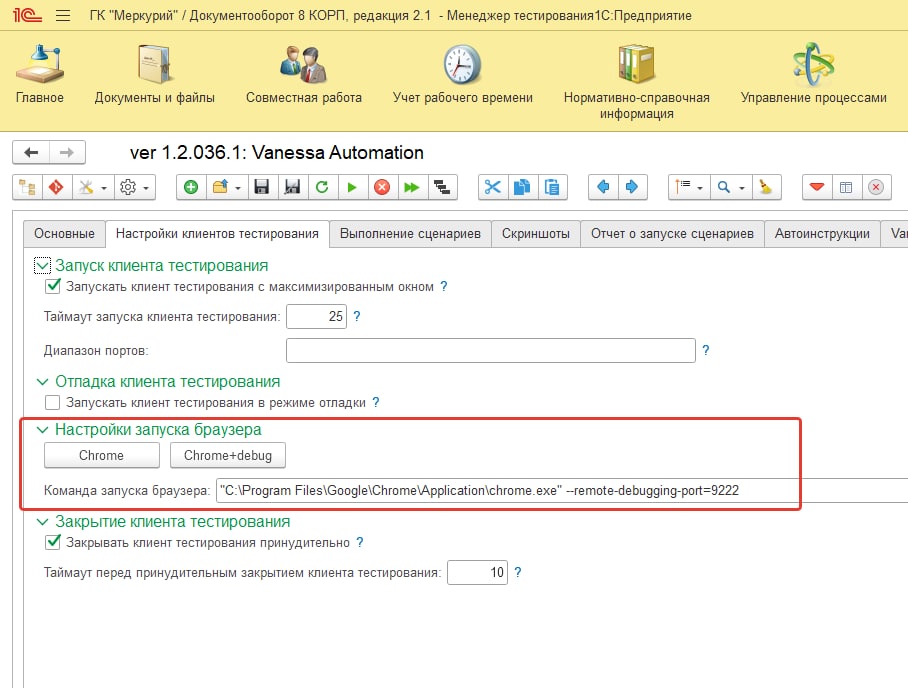The width and height of the screenshot is (908, 688).
Task: Click the blue right arrow toolbar icon
Action: pos(632,187)
